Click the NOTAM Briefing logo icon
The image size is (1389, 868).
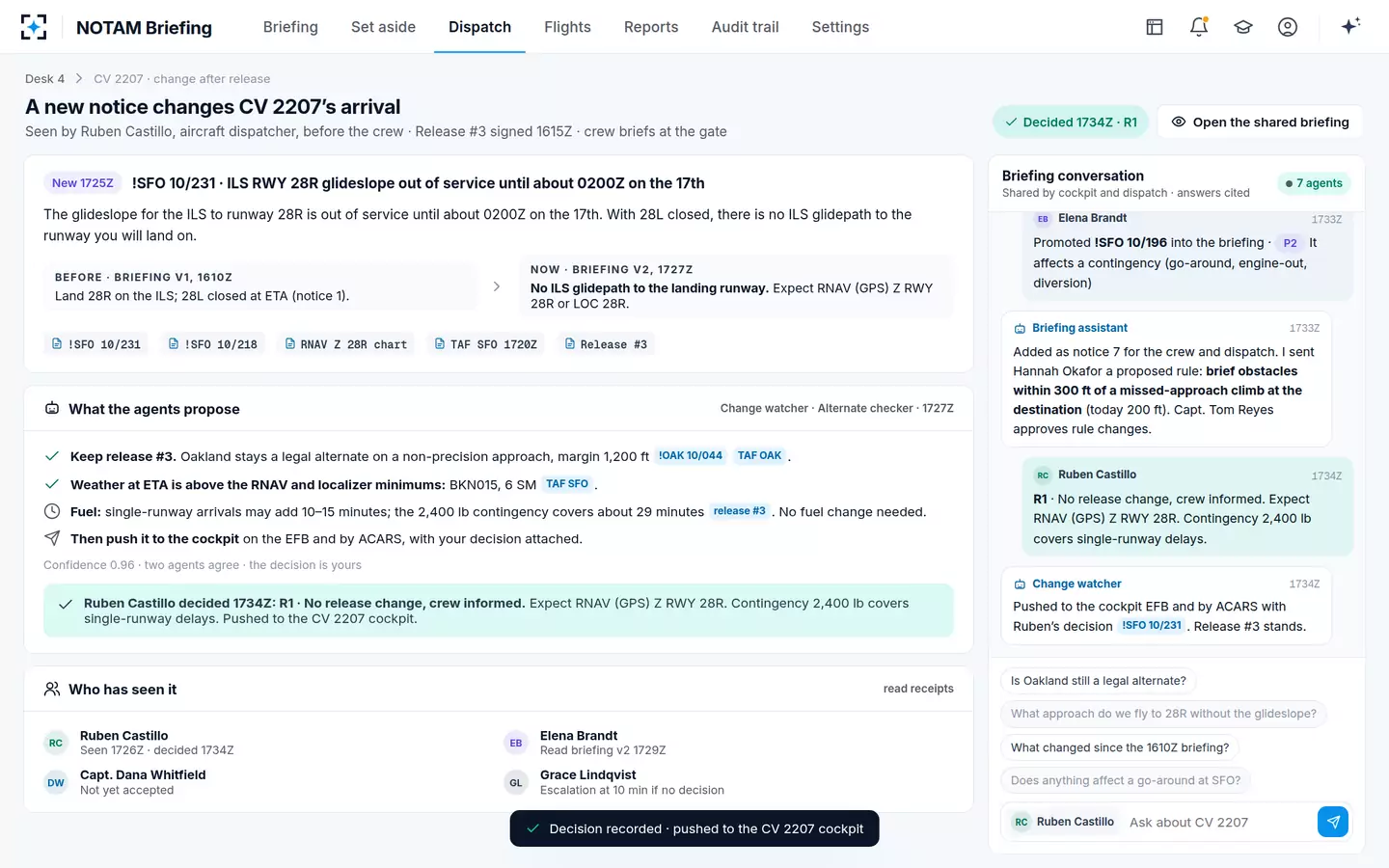[x=34, y=27]
